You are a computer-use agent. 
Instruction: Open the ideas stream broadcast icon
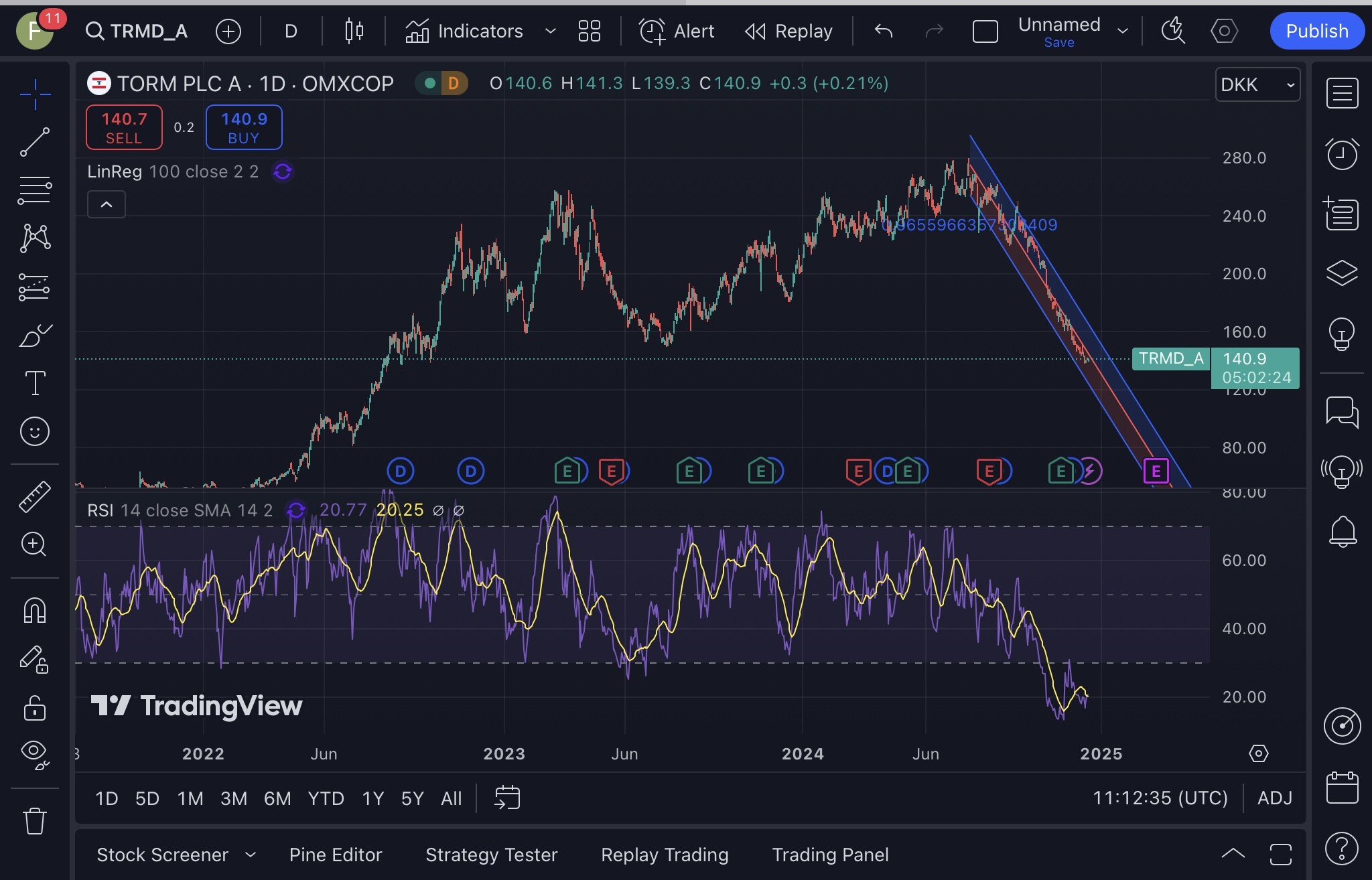[x=1342, y=471]
